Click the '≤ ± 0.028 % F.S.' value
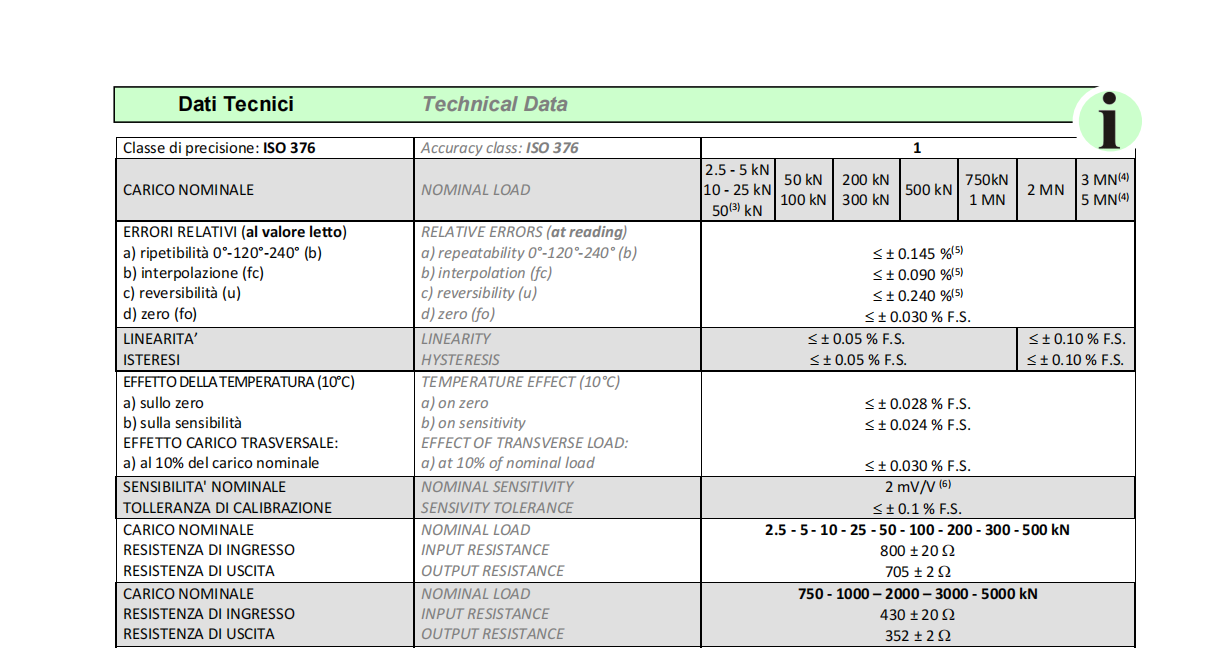Screen dimensions: 1223x648 (917, 405)
